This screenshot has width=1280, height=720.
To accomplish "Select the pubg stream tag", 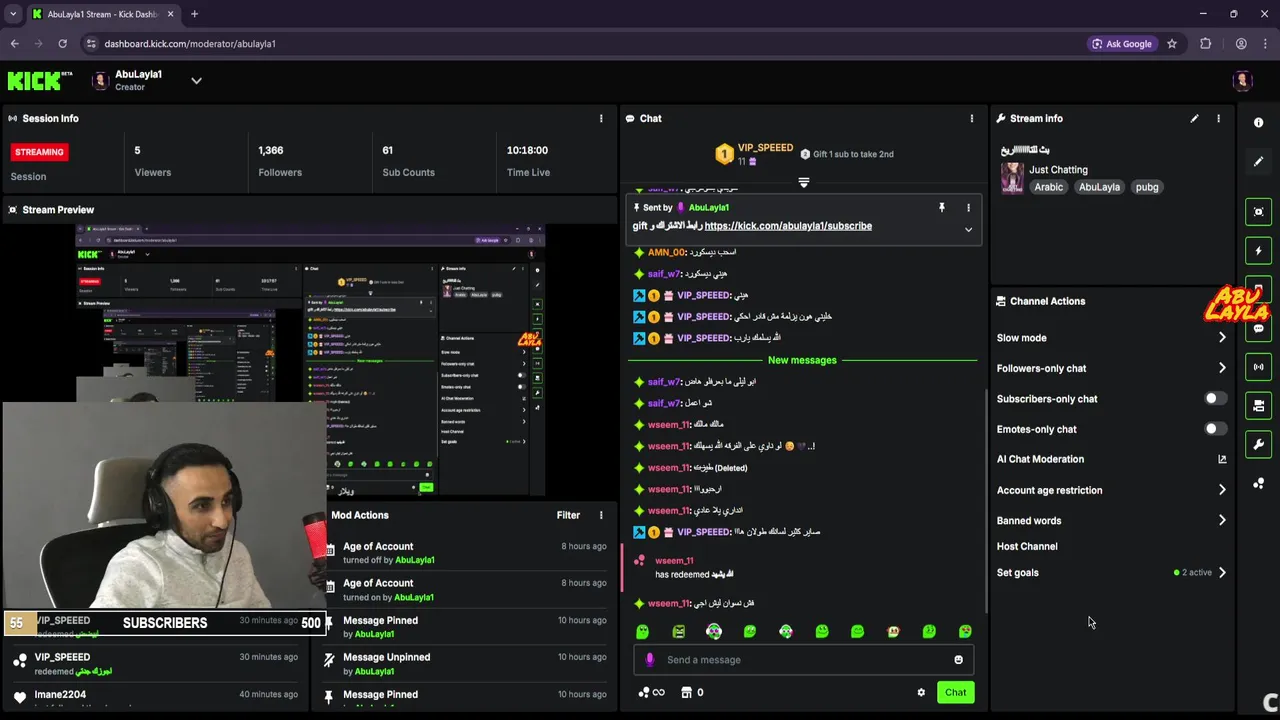I will click(x=1147, y=187).
